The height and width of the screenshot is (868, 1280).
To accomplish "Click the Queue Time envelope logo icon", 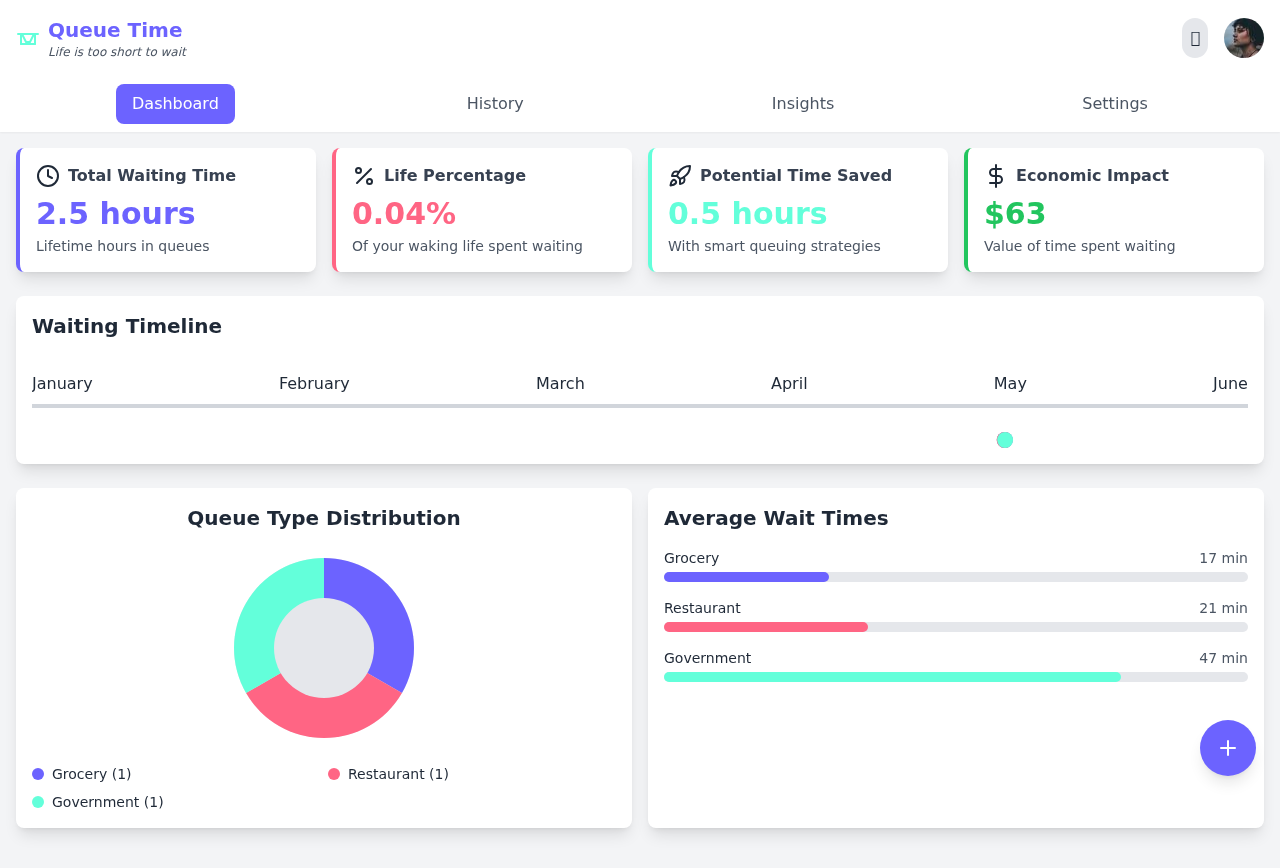I will coord(27,39).
